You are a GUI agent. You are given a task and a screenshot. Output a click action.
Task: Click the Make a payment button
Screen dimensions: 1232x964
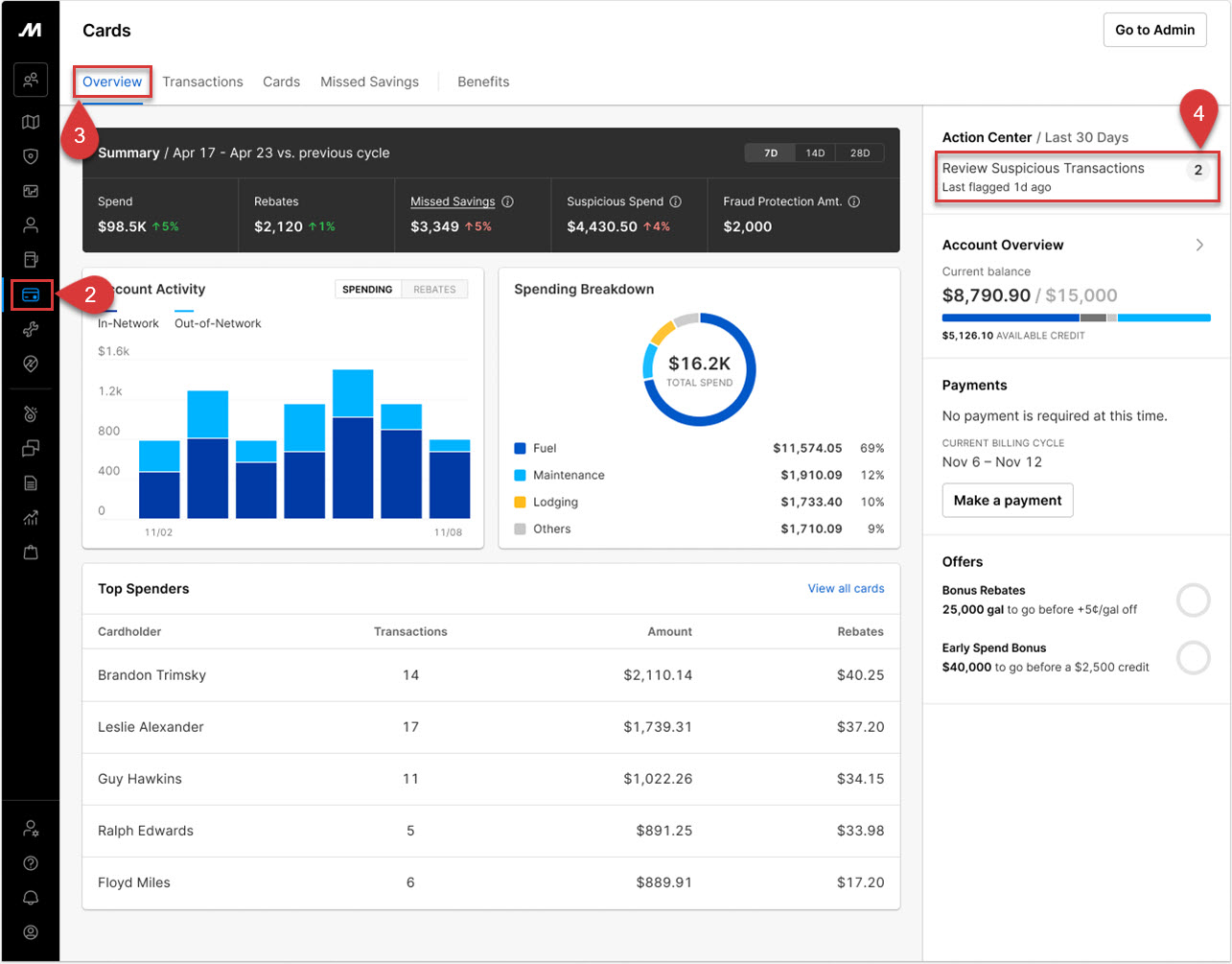point(1007,500)
